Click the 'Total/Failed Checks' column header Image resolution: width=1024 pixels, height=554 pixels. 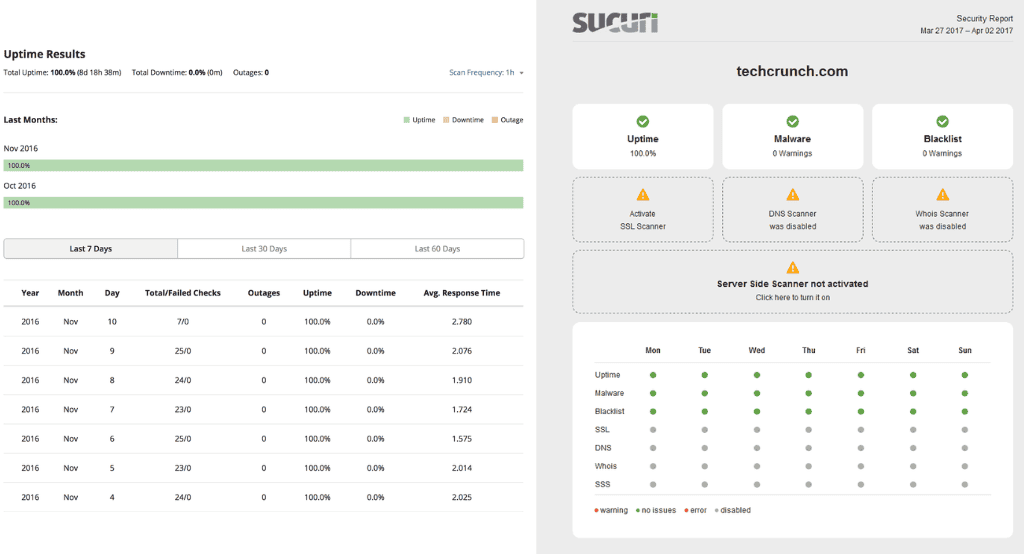click(183, 293)
